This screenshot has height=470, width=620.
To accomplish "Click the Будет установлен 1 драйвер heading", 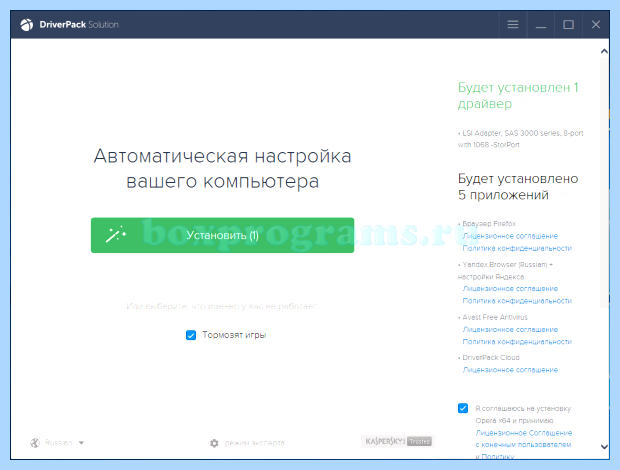I will 518,95.
